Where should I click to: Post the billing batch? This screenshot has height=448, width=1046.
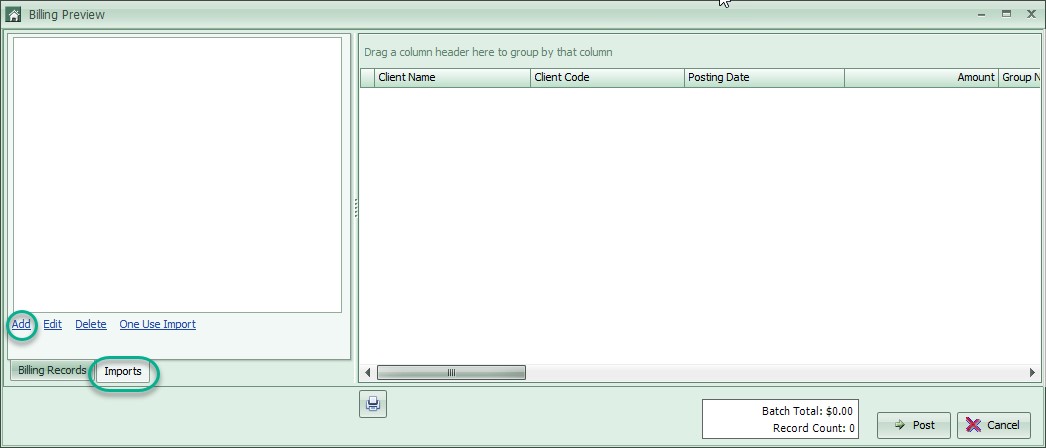[x=913, y=425]
